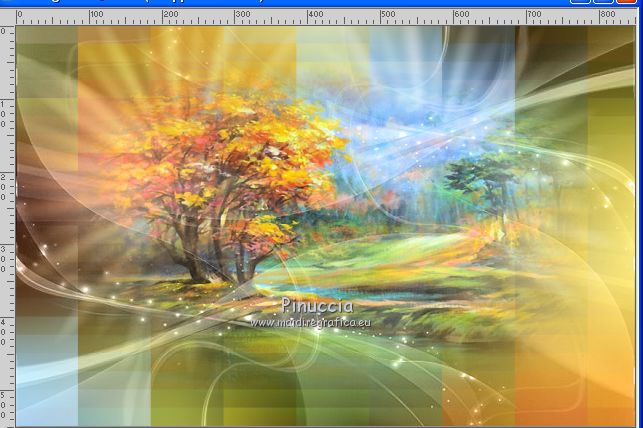
Task: Click the vertical ruler beside the image
Action: [8, 226]
